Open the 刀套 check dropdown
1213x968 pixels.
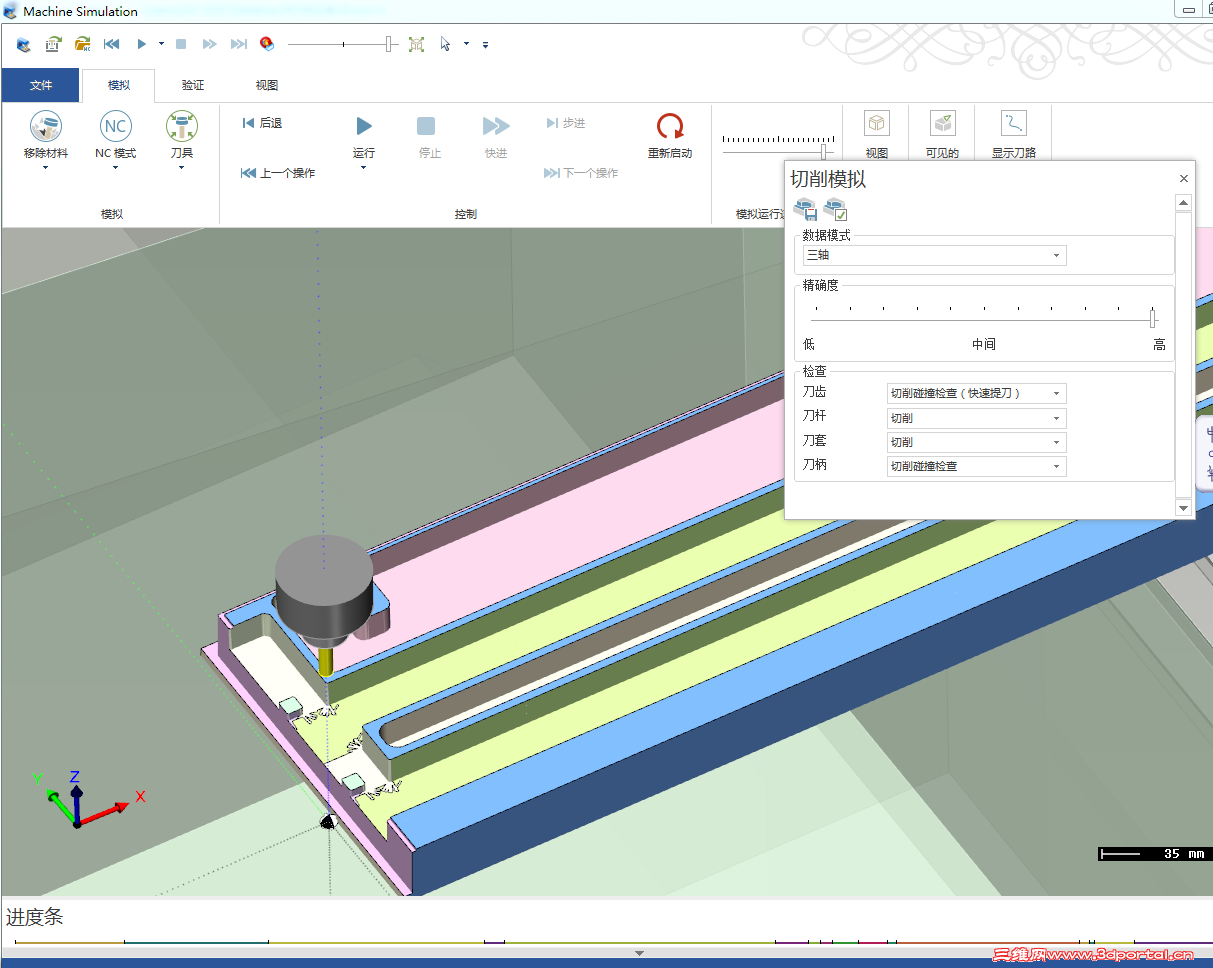click(977, 442)
